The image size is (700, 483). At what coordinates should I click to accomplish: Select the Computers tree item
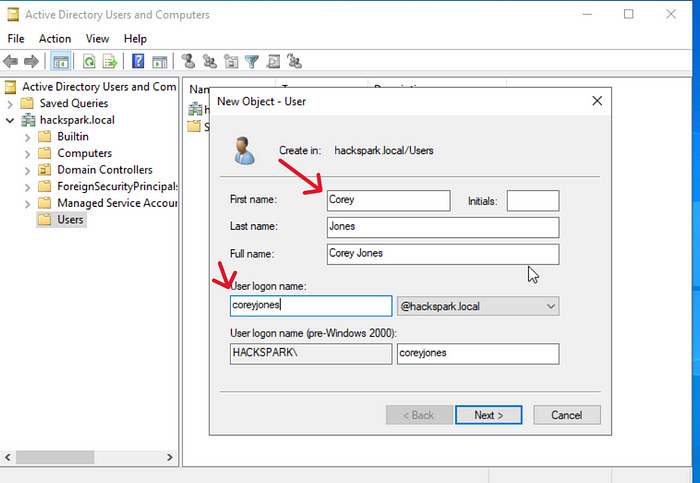pyautogui.click(x=84, y=154)
